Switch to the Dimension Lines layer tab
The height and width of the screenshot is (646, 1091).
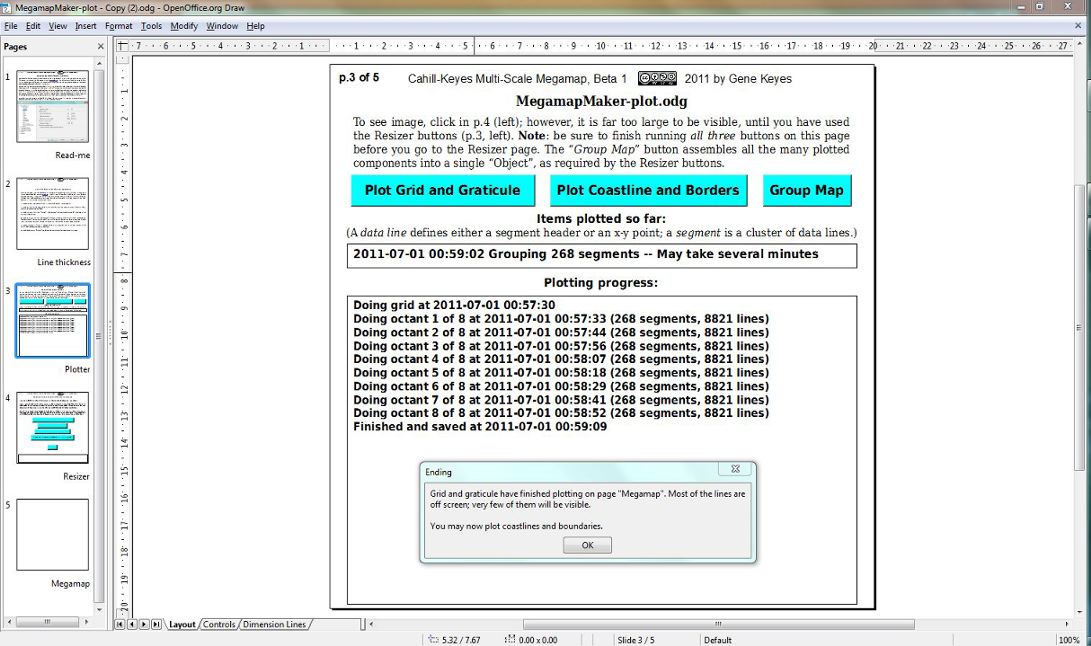click(x=274, y=624)
